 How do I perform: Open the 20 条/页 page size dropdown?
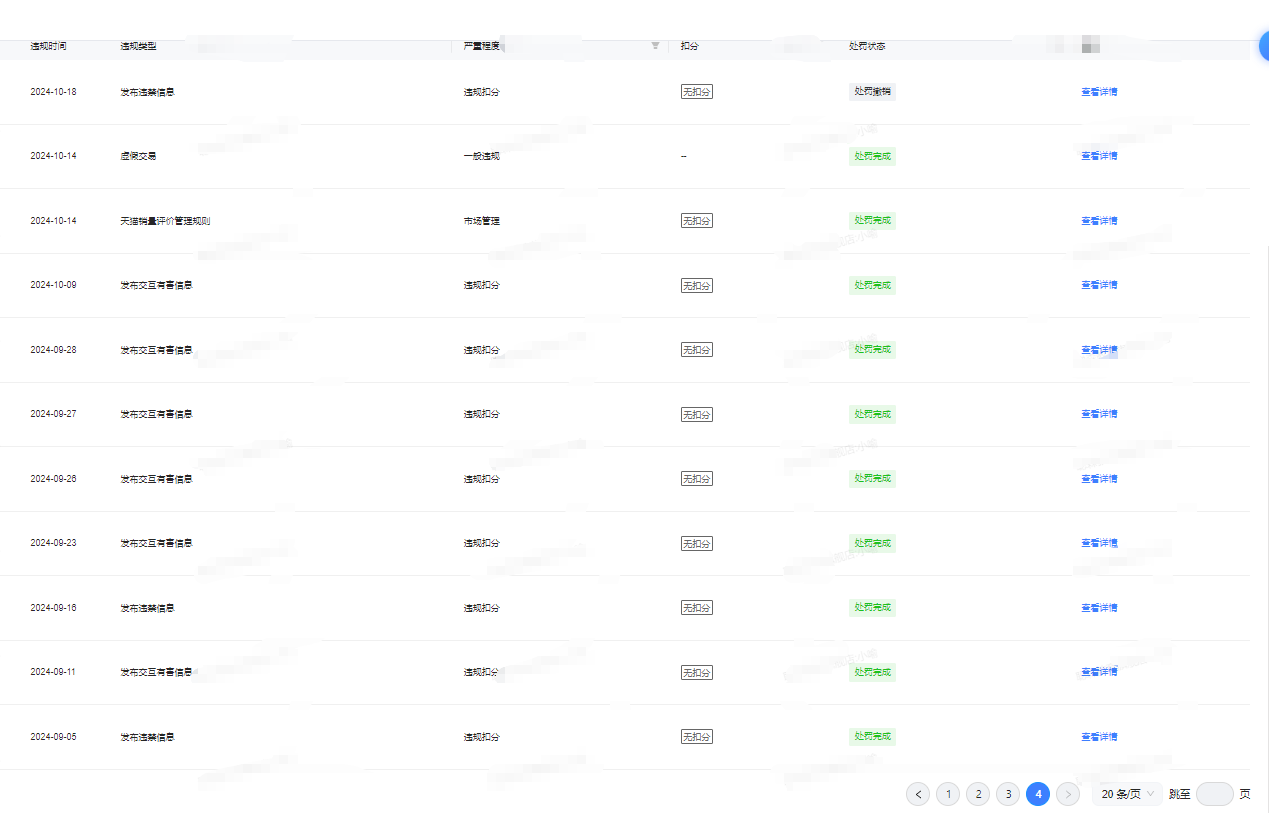1127,794
